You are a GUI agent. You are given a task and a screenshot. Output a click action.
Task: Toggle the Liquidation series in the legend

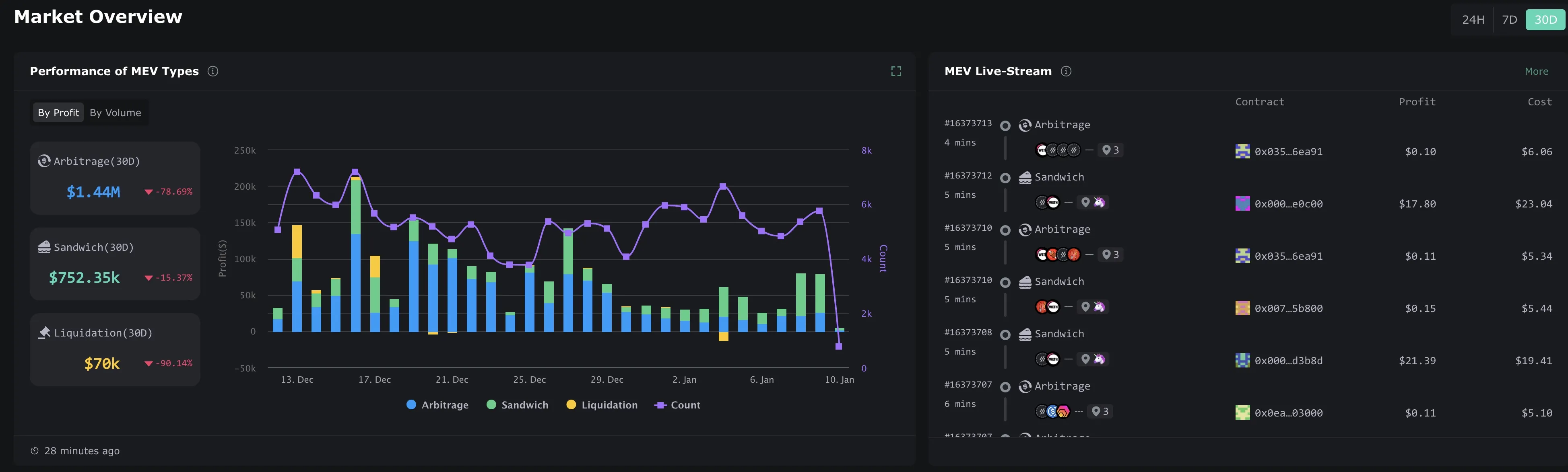pyautogui.click(x=602, y=405)
